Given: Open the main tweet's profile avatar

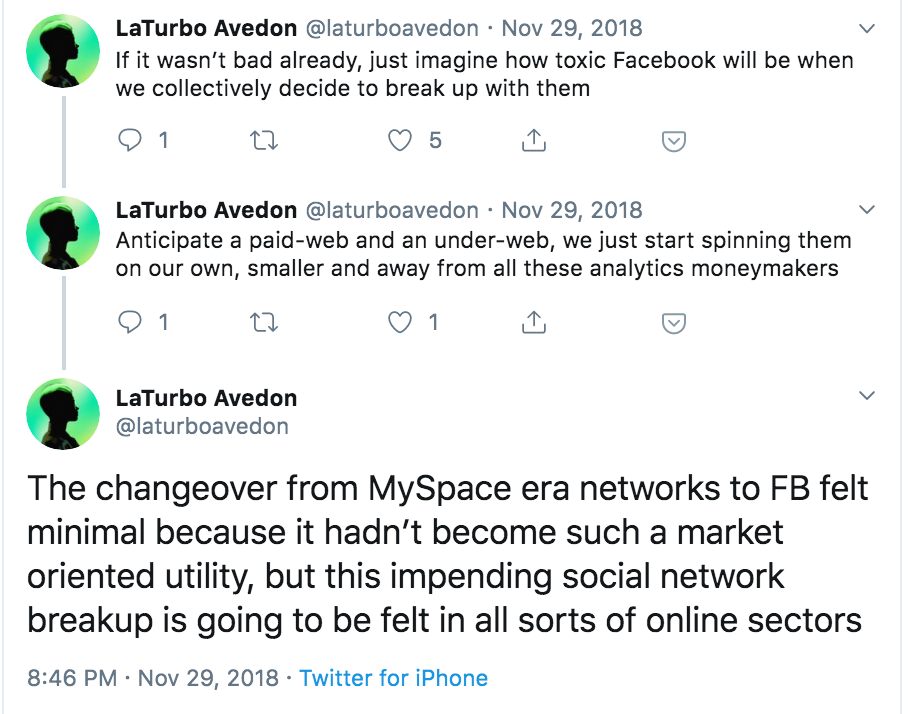Looking at the screenshot, I should (63, 413).
